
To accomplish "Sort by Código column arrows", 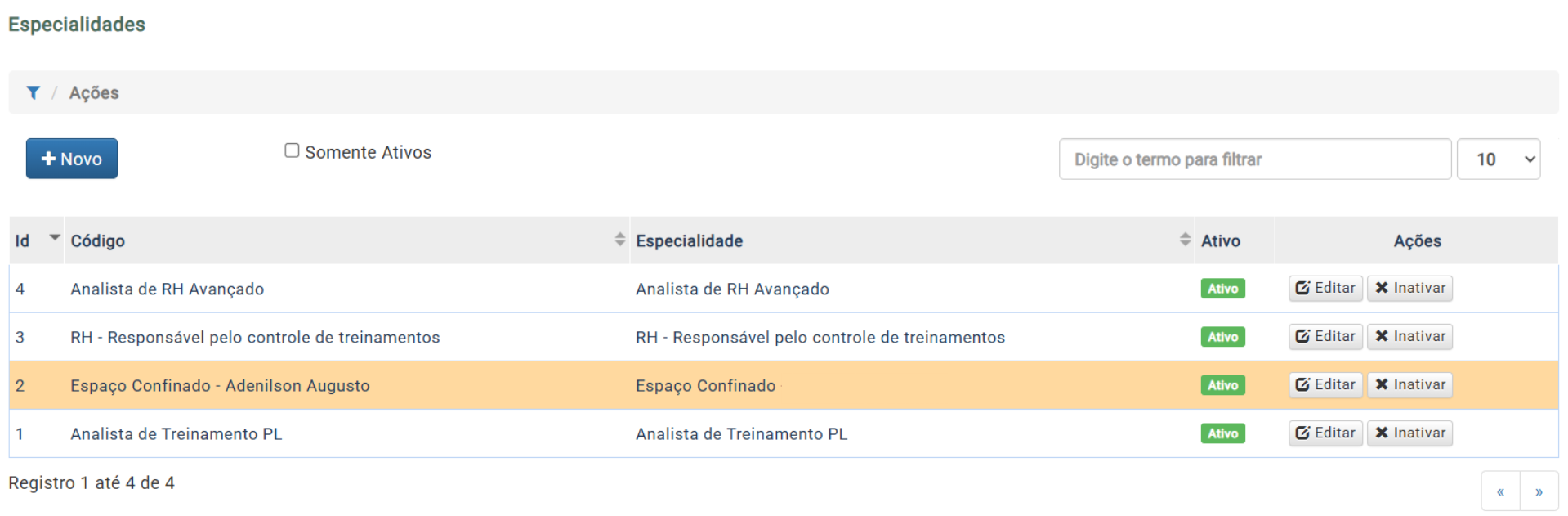I will [x=619, y=239].
